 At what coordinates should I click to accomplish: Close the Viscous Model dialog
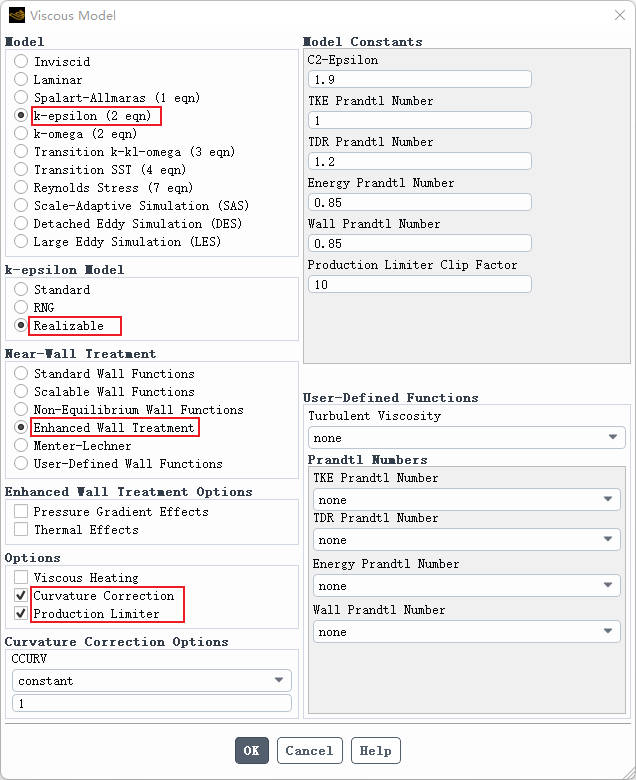(617, 15)
